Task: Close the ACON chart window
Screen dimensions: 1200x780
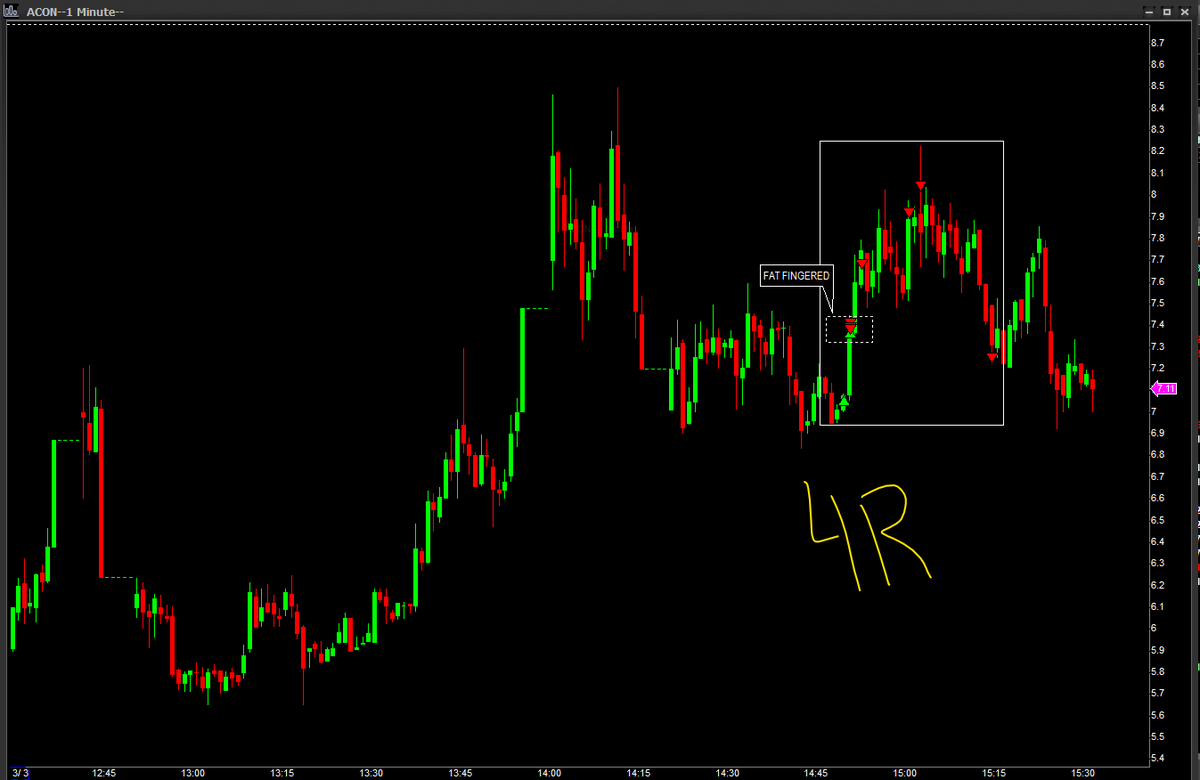Action: 1184,10
